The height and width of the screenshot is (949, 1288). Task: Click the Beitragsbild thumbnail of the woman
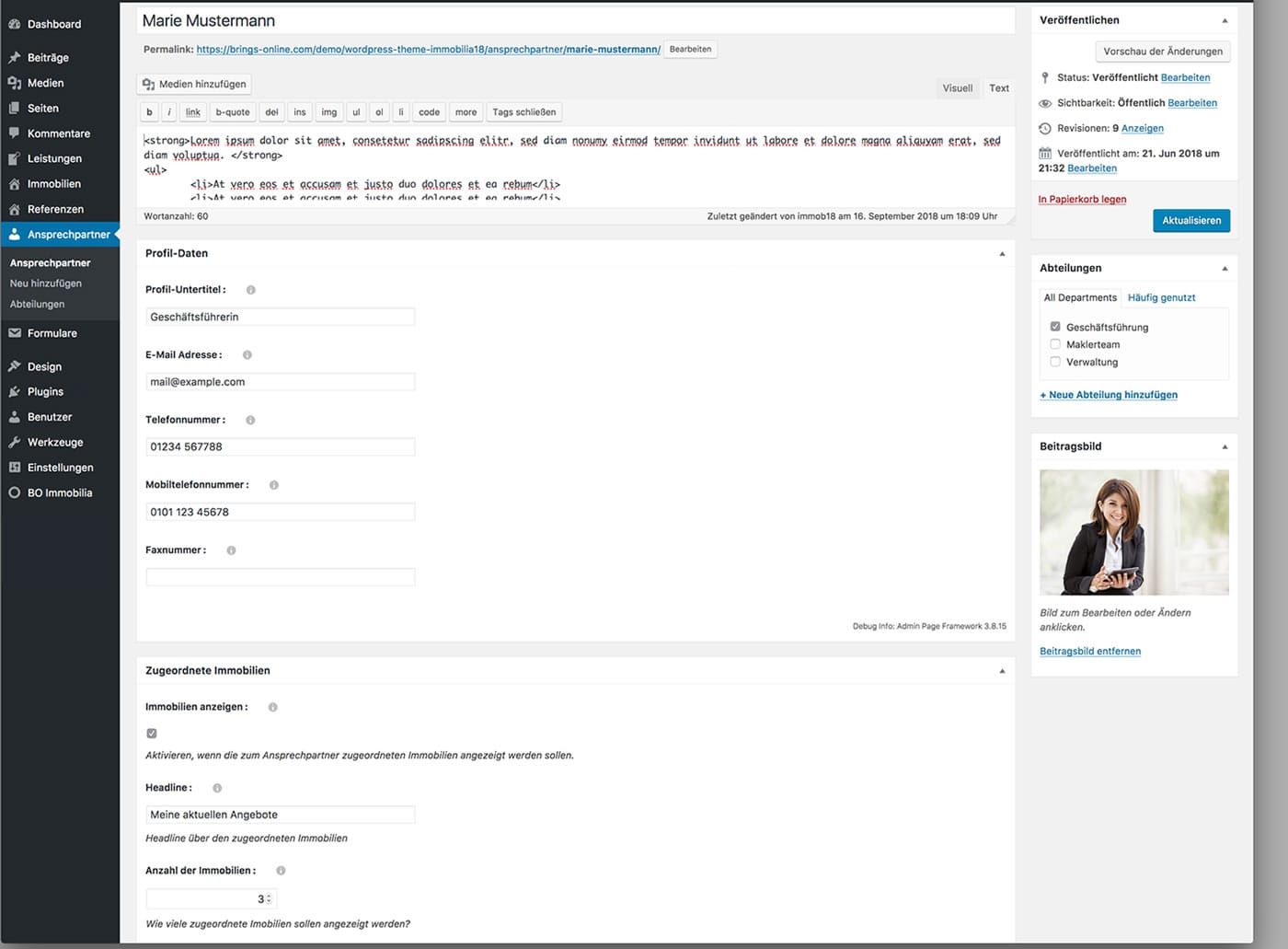pyautogui.click(x=1133, y=532)
